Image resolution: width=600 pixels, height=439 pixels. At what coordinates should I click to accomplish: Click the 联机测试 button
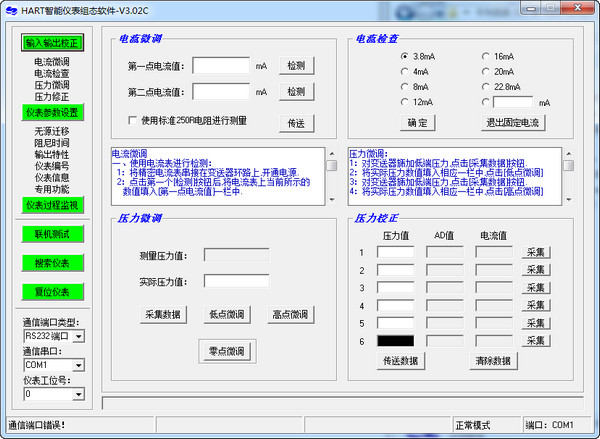(51, 234)
